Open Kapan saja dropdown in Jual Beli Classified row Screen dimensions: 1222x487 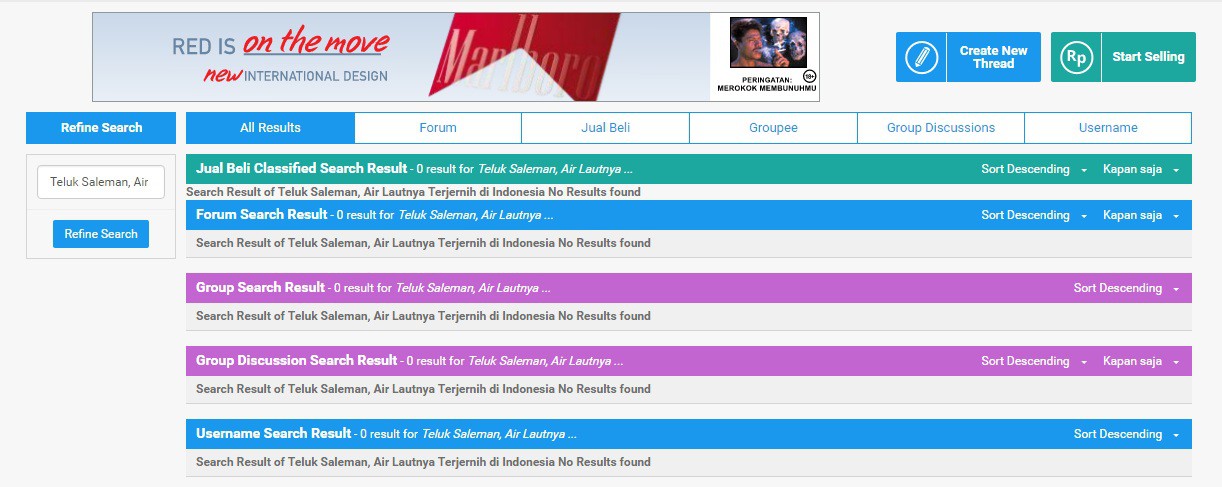[x=1141, y=169]
